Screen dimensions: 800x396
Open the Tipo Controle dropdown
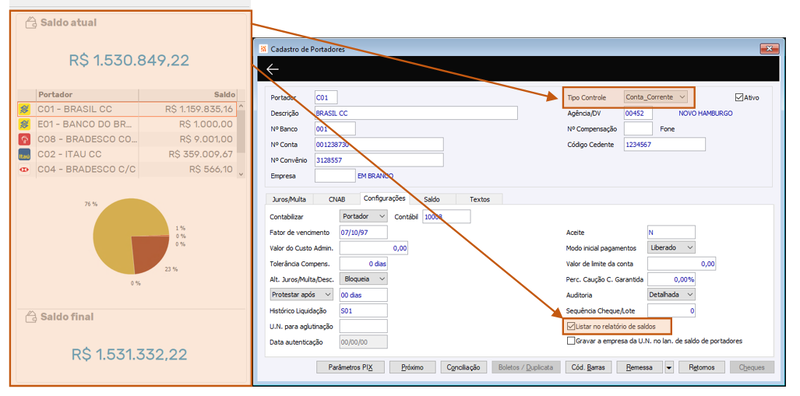click(655, 97)
